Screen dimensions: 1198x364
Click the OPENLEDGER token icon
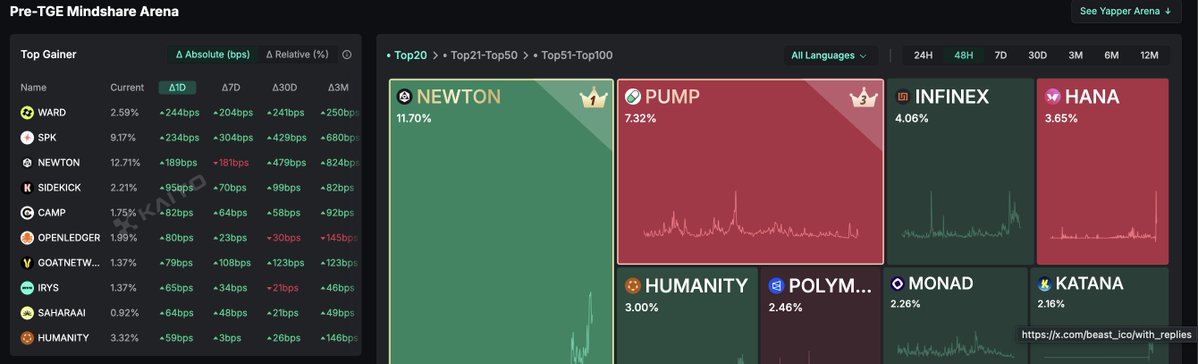(27, 238)
